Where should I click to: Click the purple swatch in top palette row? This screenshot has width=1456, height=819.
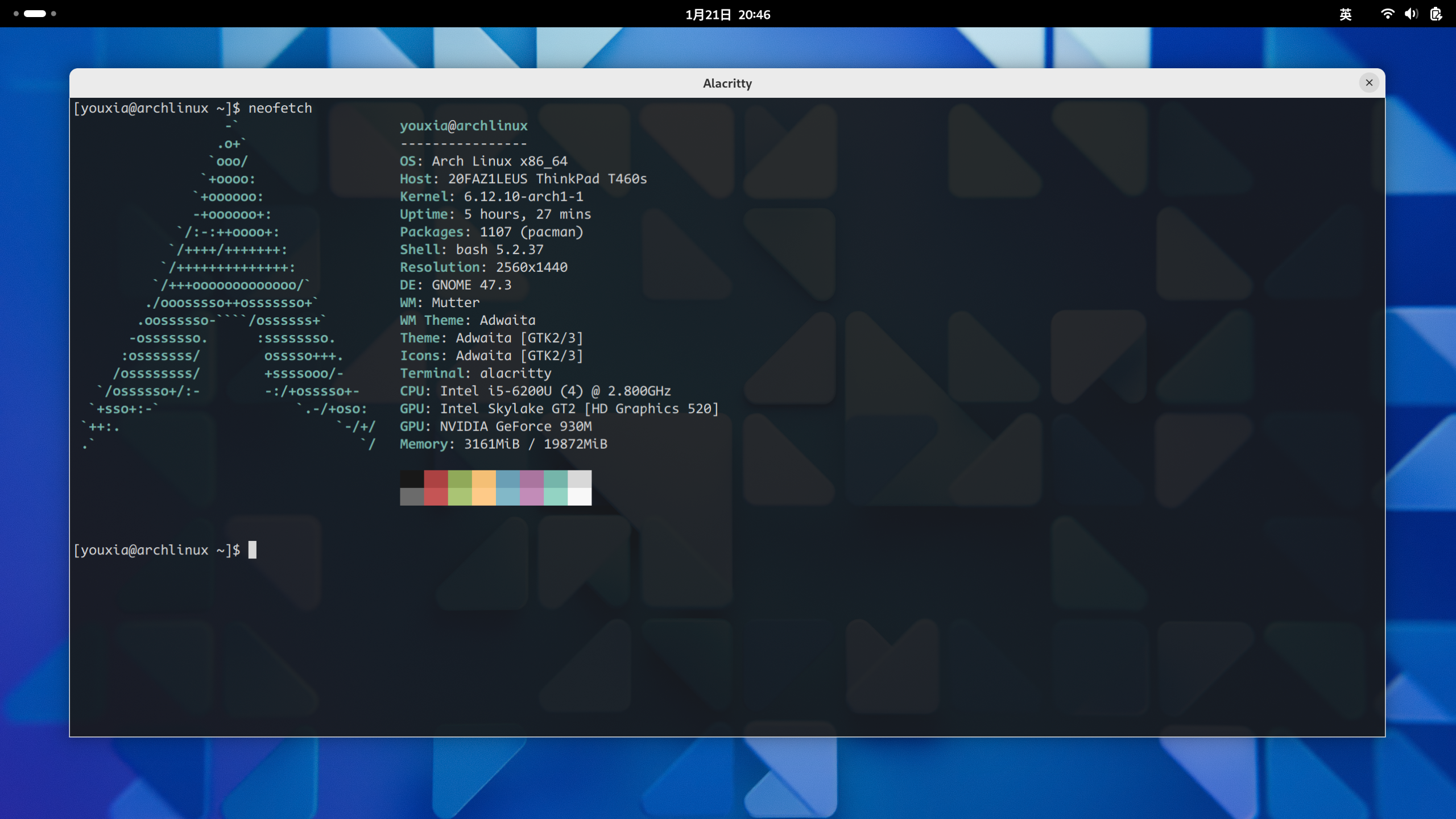pyautogui.click(x=531, y=479)
